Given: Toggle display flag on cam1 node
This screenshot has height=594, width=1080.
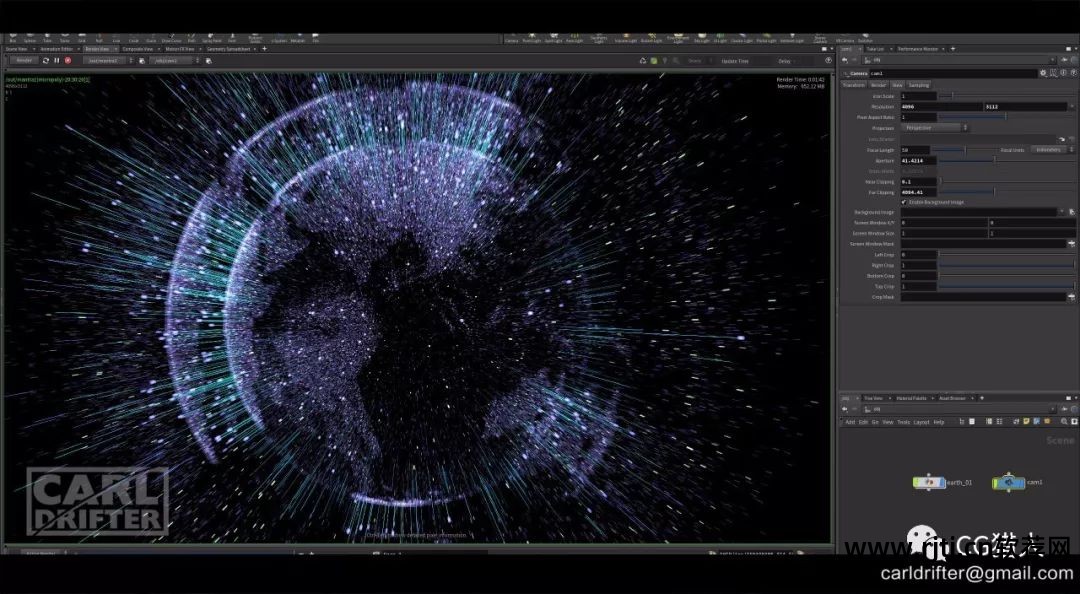Looking at the screenshot, I should pyautogui.click(x=1021, y=482).
